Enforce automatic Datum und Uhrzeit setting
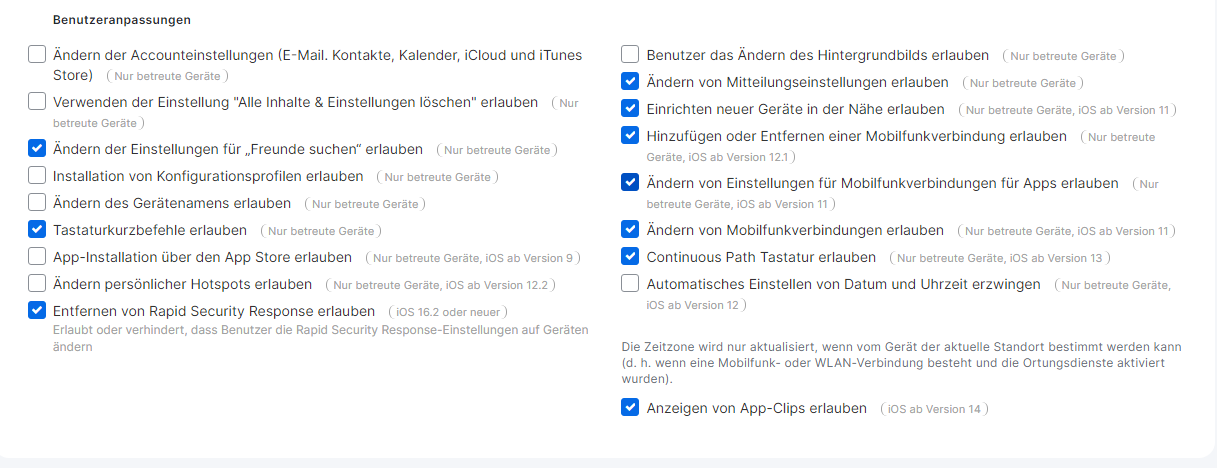 630,284
